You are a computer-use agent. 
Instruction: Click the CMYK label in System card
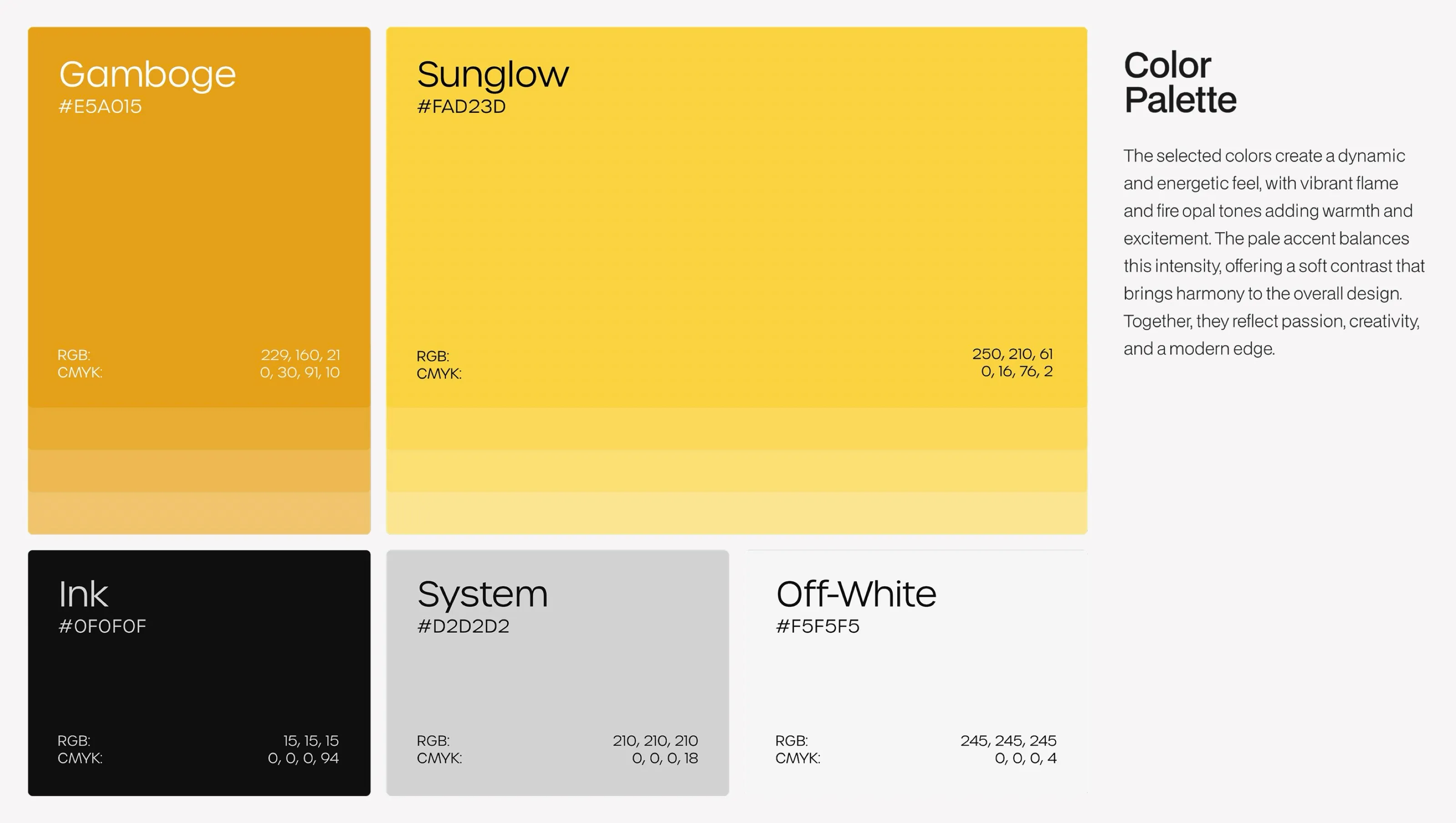click(x=439, y=758)
